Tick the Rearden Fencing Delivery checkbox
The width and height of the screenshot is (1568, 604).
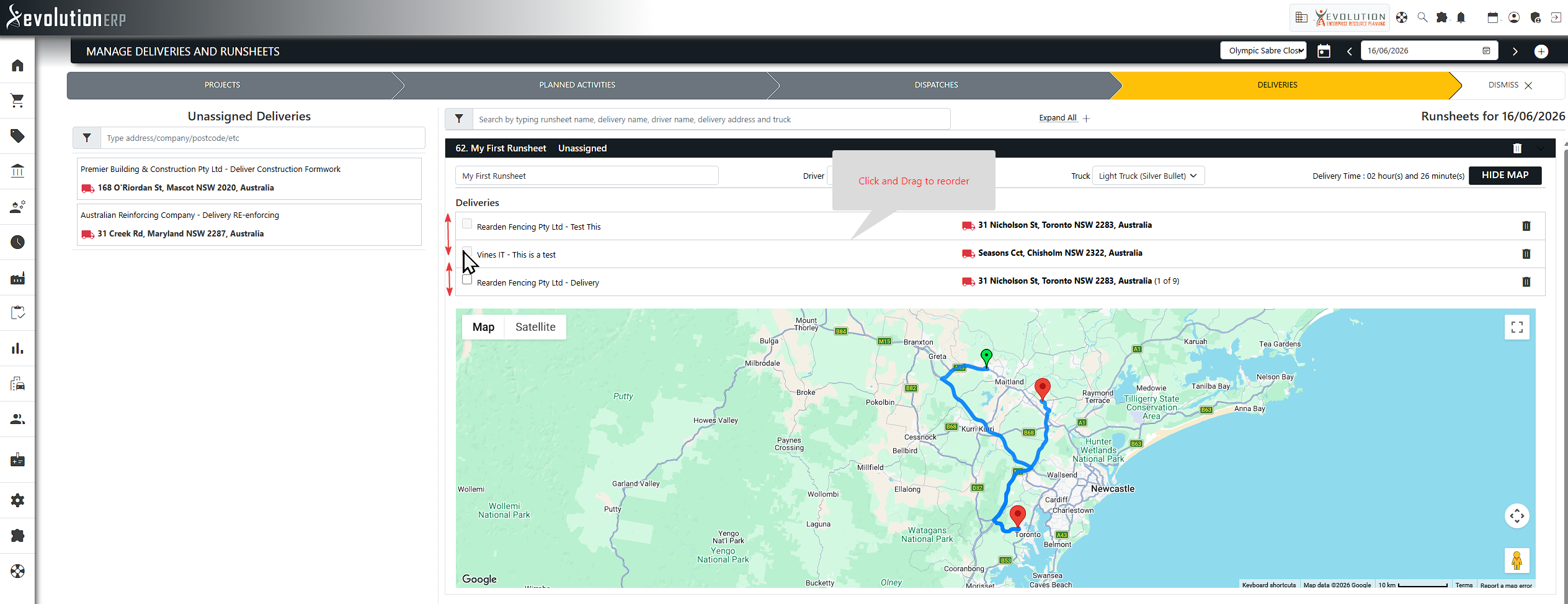467,279
